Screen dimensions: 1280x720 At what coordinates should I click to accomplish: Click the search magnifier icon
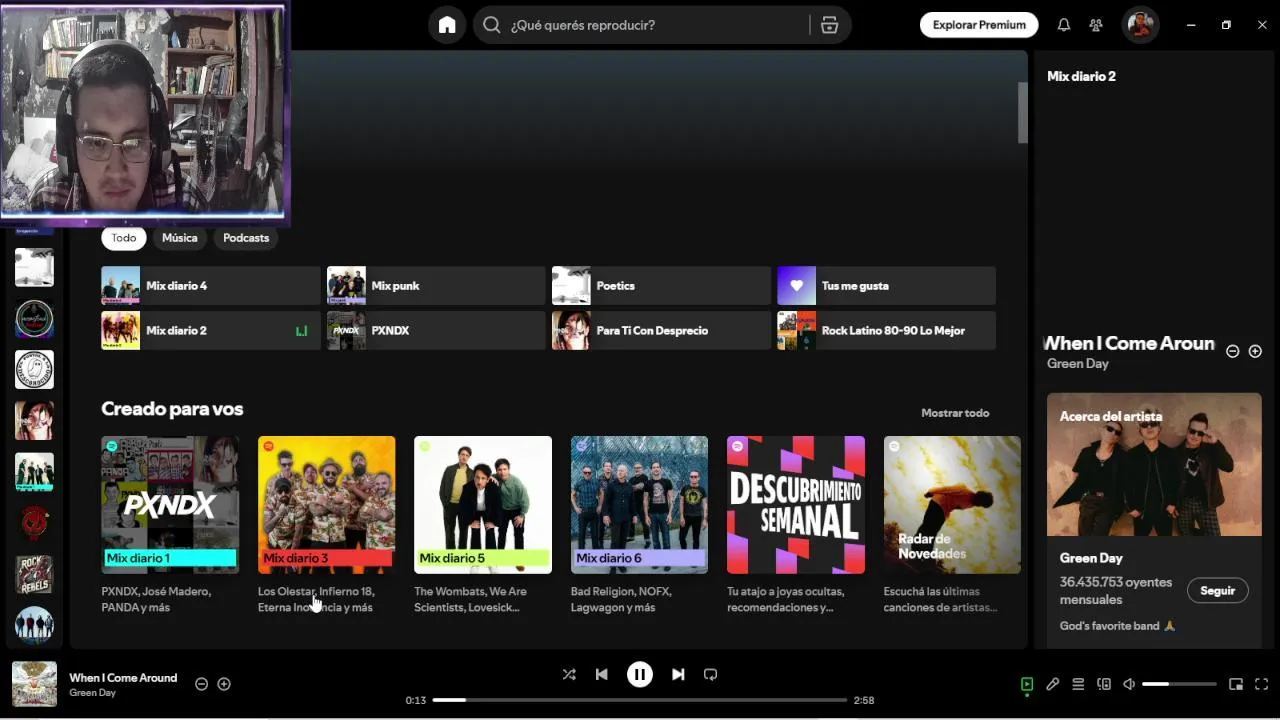click(x=492, y=25)
